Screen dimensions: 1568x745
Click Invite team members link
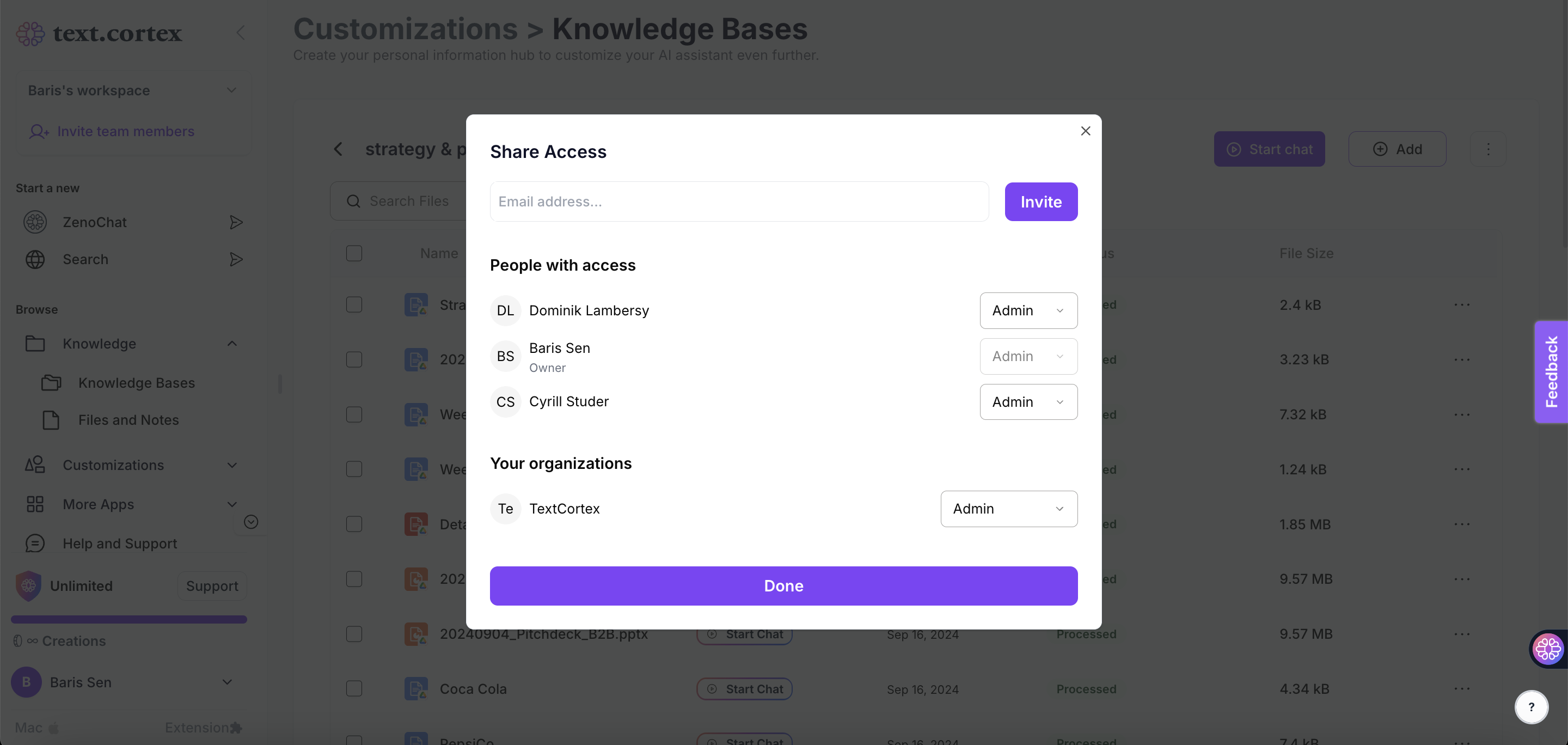[112, 131]
